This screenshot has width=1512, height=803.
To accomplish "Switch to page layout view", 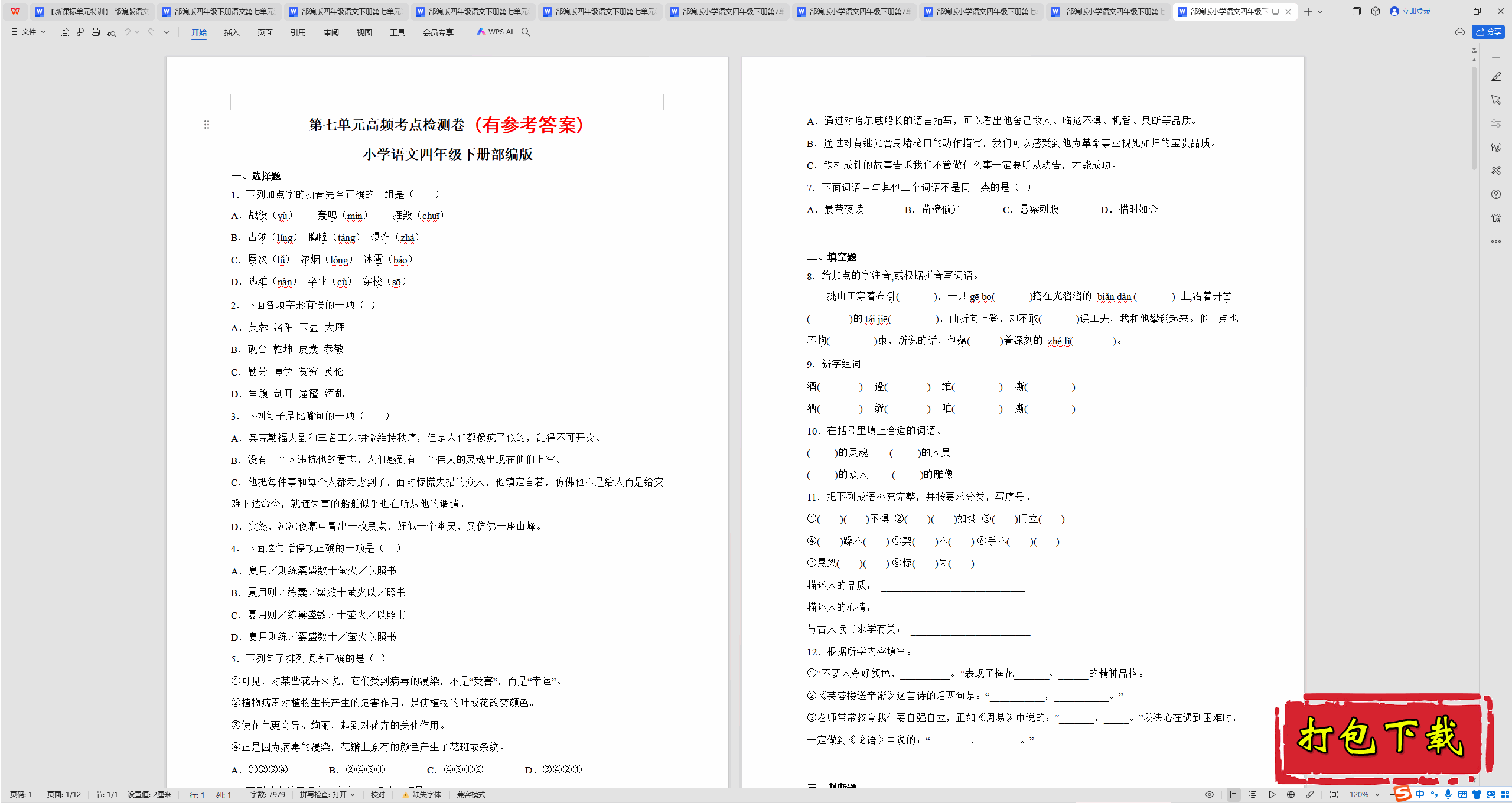I will click(1234, 795).
